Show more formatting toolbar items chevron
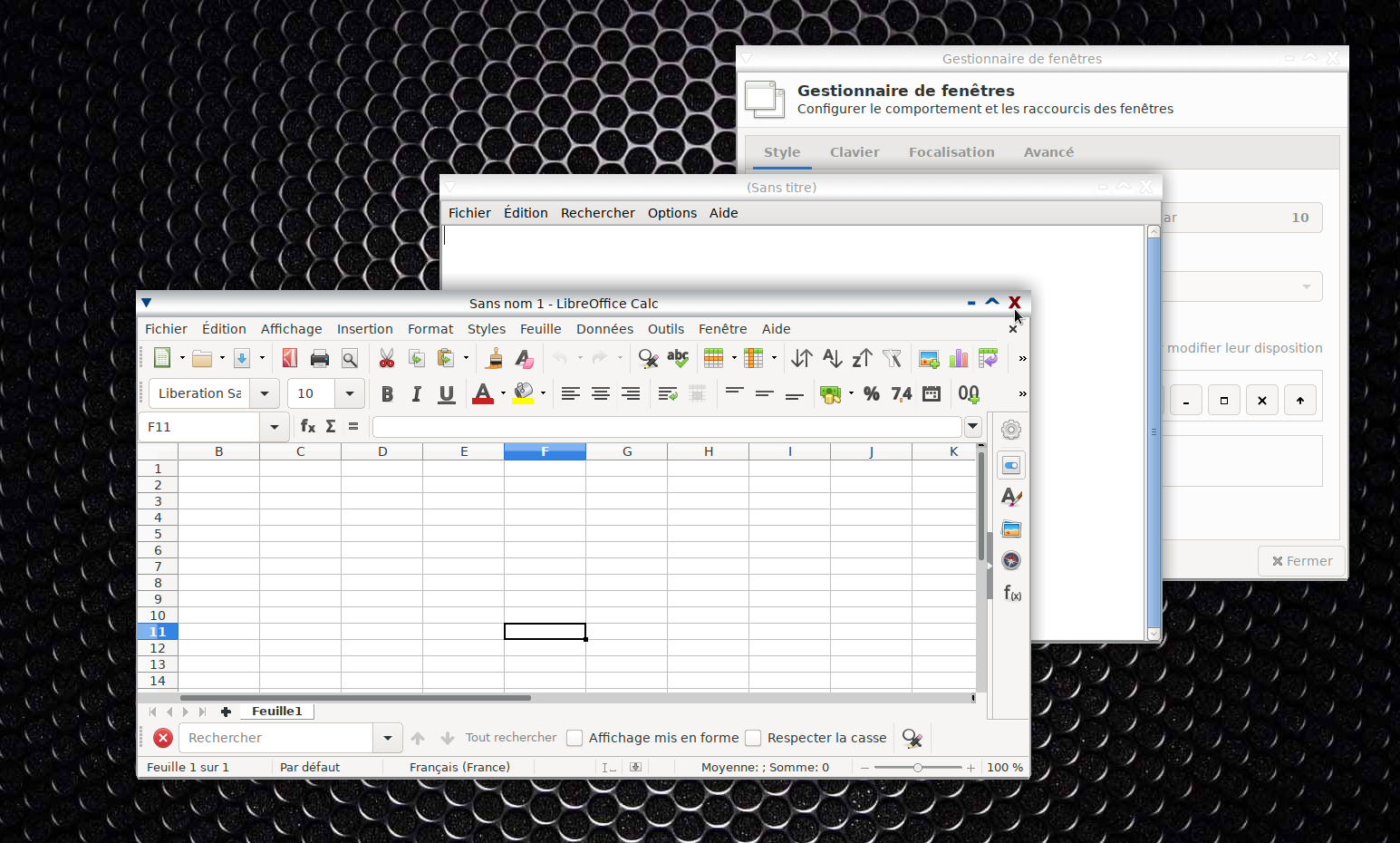This screenshot has width=1400, height=843. point(1022,393)
